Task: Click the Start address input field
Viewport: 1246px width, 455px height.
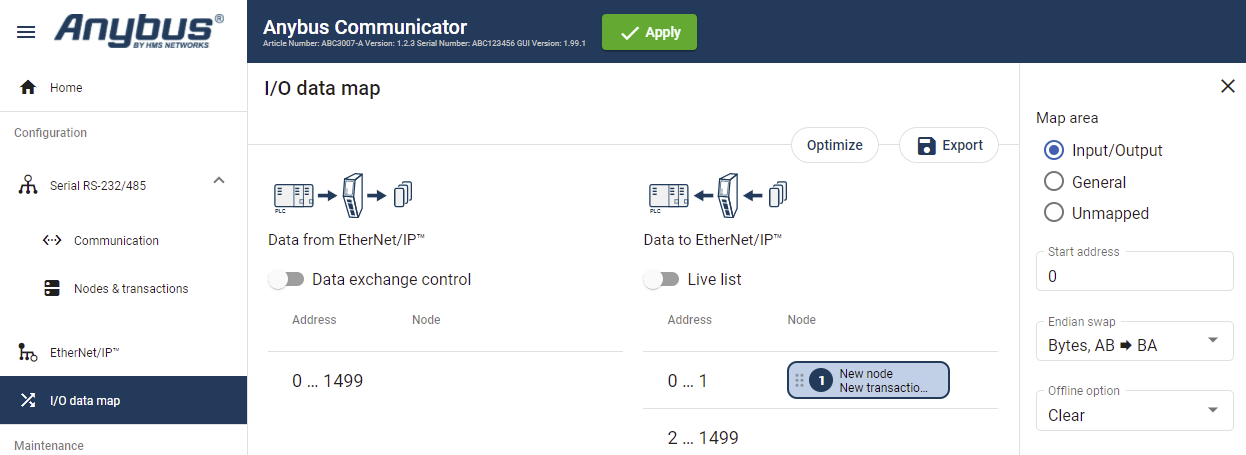Action: click(x=1134, y=276)
